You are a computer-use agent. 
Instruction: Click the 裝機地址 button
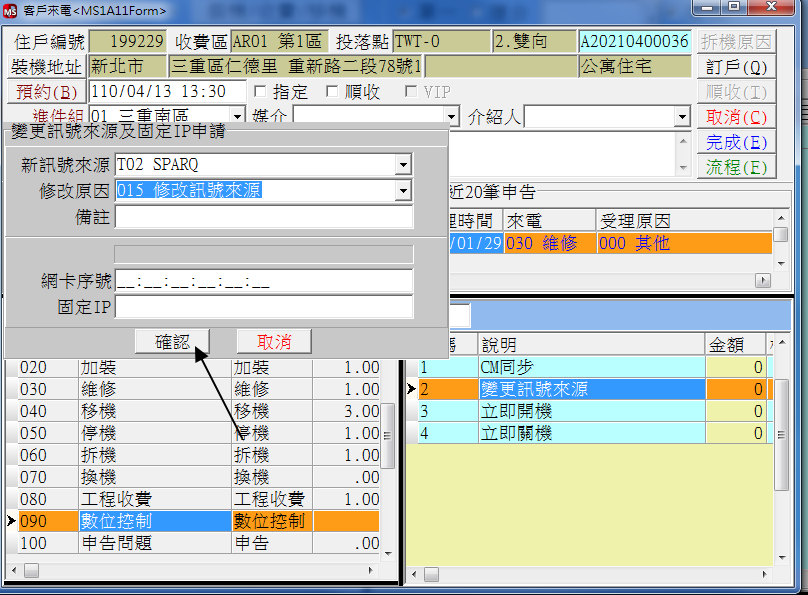tap(47, 67)
